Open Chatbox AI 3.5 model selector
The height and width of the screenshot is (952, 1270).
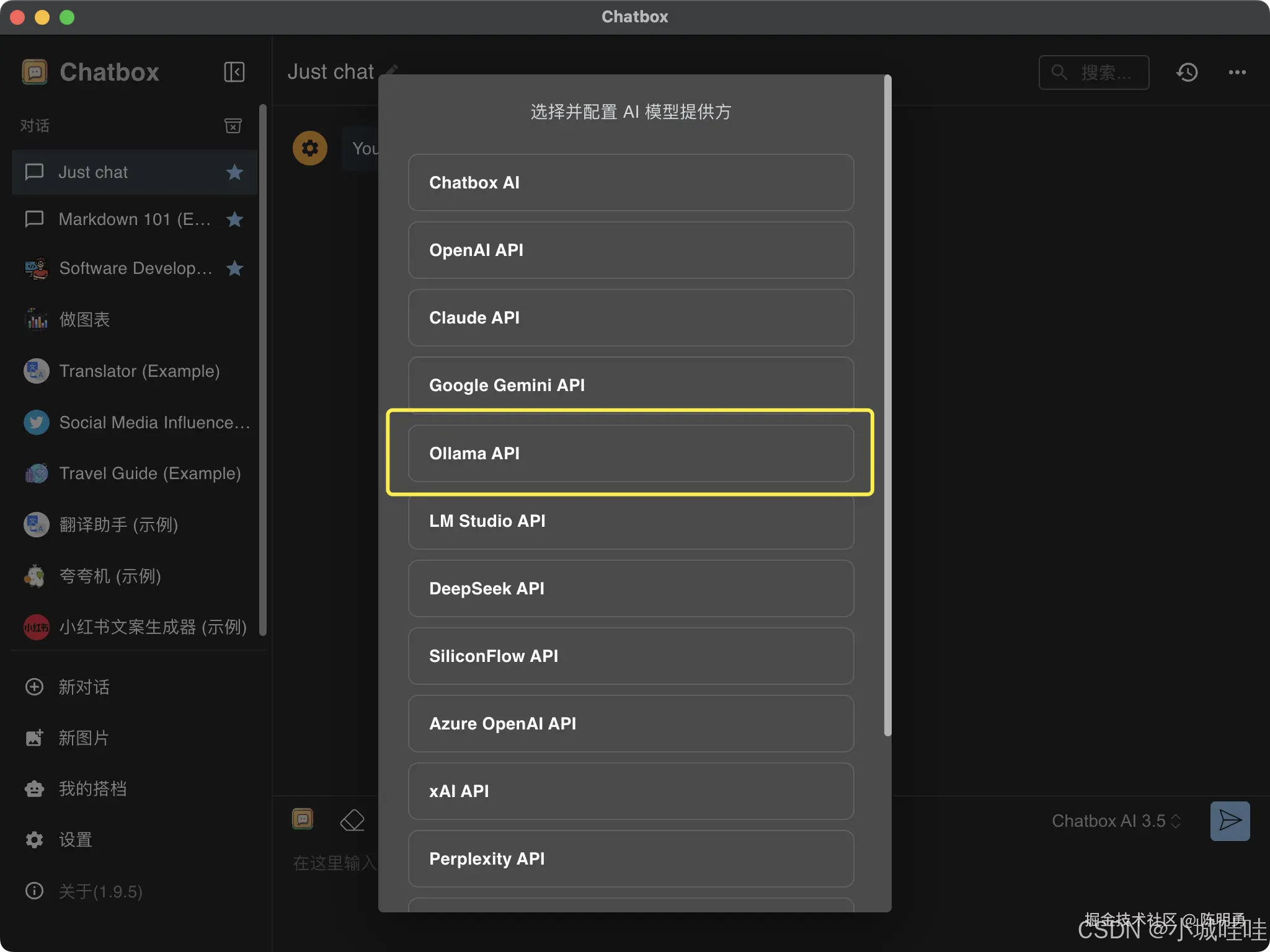(1115, 821)
